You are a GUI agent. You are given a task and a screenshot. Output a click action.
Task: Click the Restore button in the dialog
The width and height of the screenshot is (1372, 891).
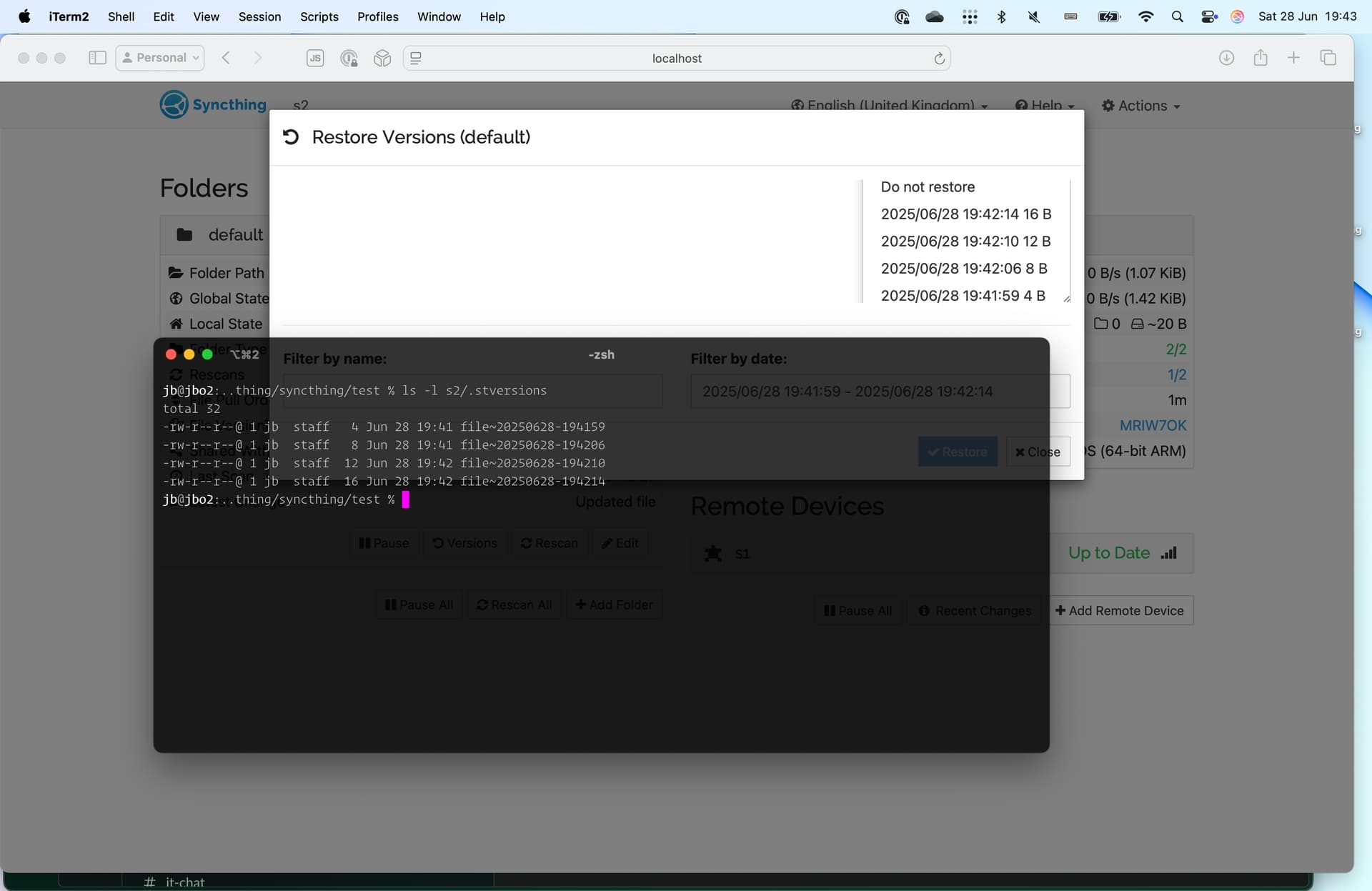(958, 452)
